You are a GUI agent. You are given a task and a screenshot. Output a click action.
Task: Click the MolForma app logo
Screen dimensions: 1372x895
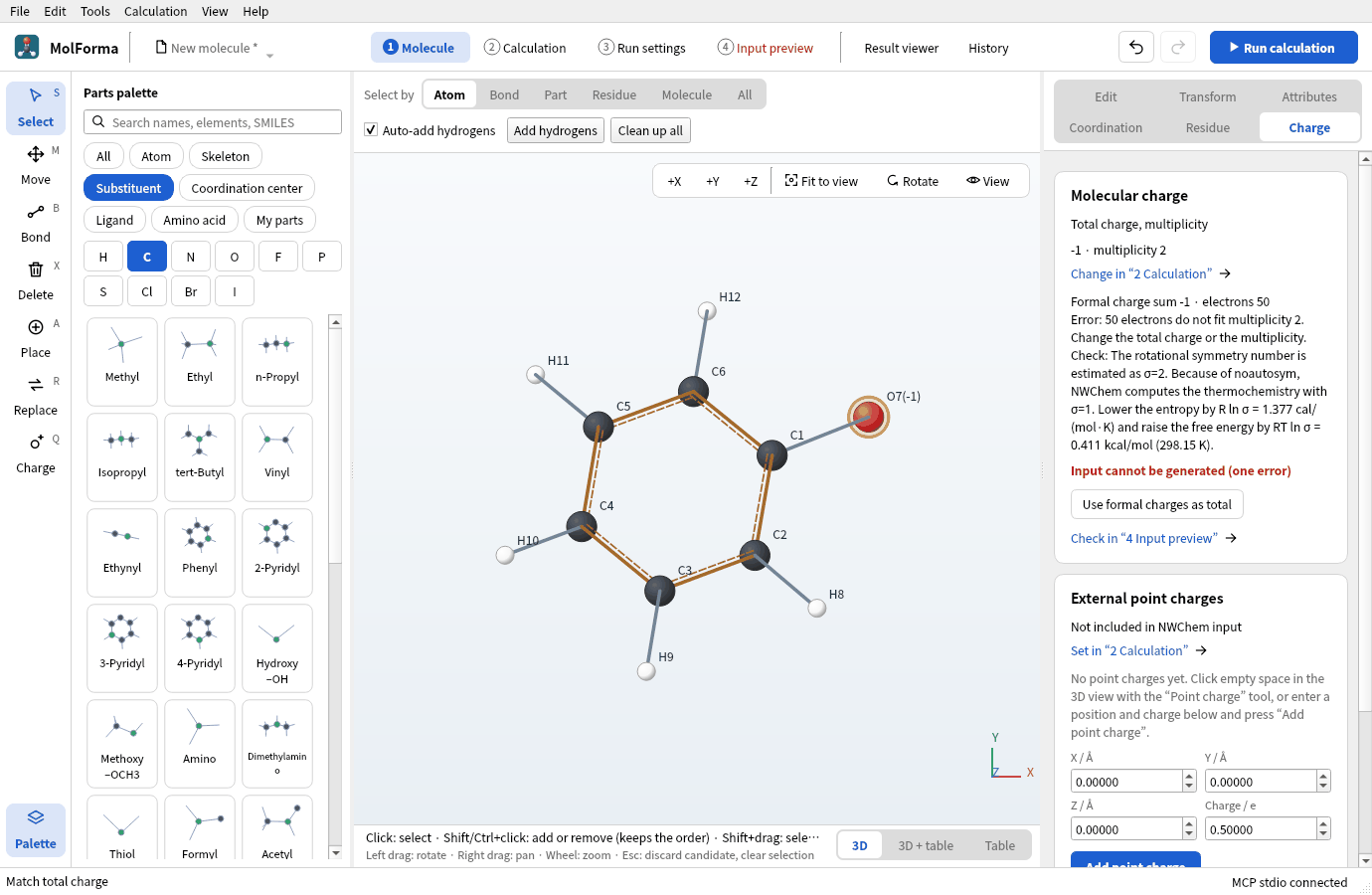(x=27, y=47)
